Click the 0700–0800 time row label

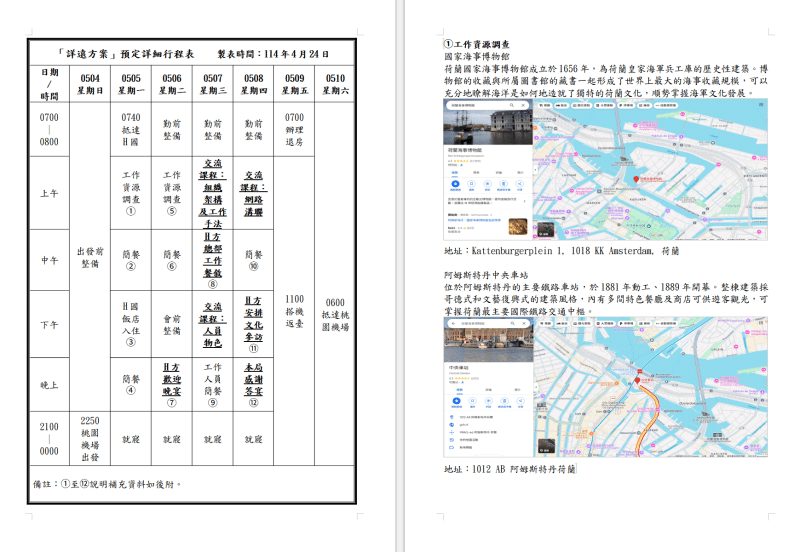(49, 130)
